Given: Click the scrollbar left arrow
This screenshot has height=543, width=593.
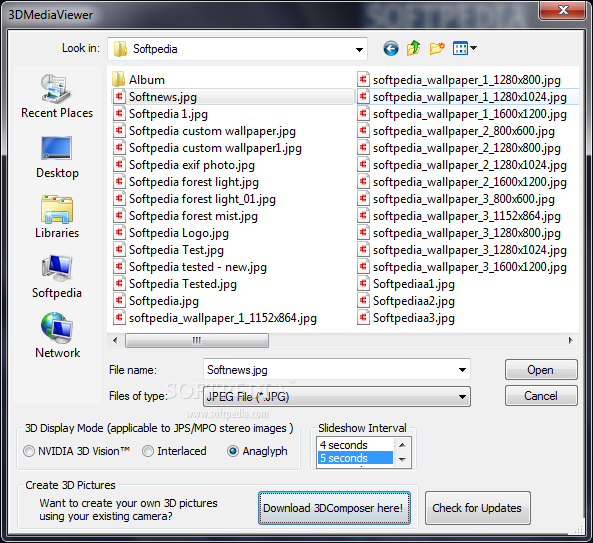Looking at the screenshot, I should [x=115, y=340].
